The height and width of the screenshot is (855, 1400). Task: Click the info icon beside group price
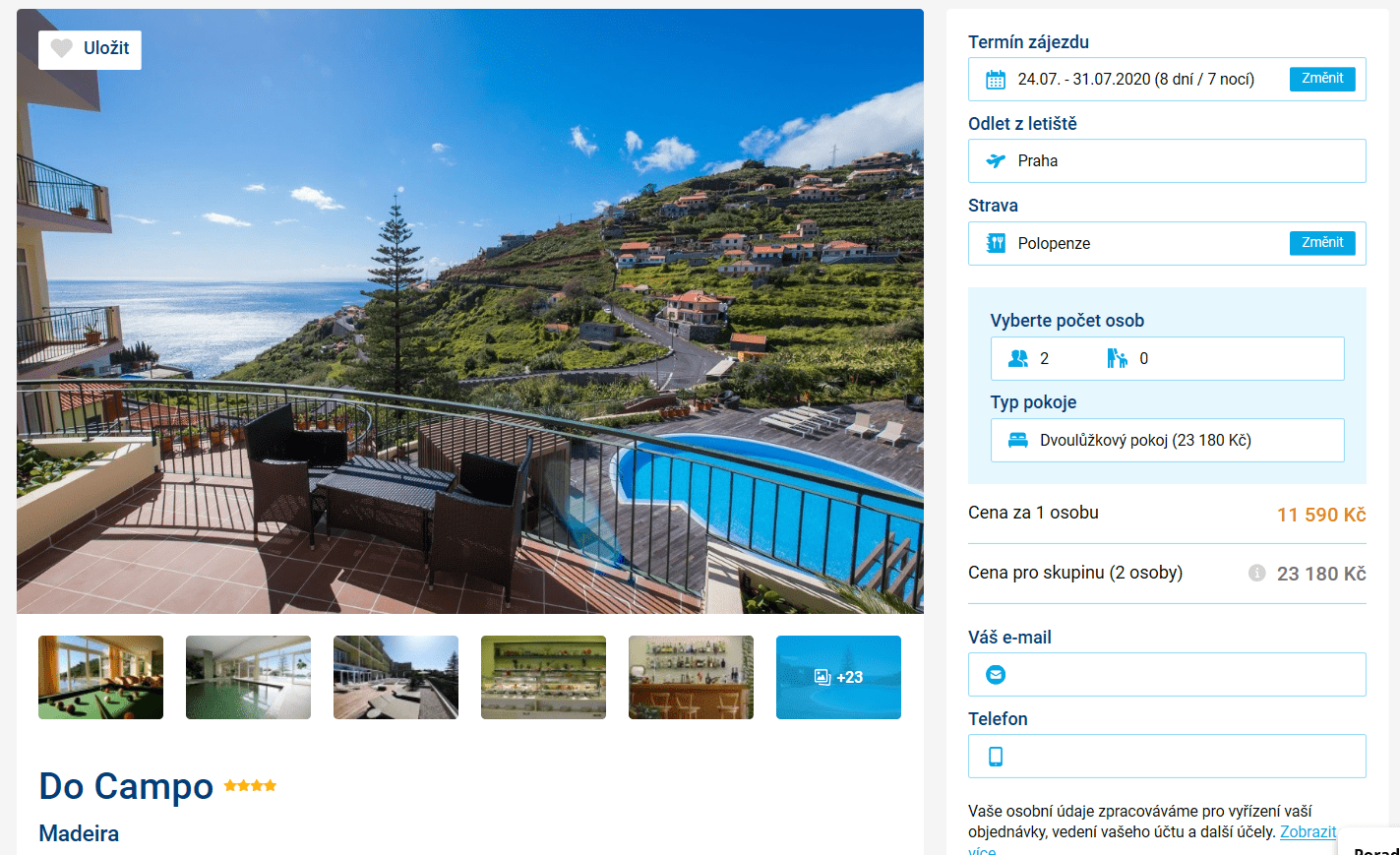pyautogui.click(x=1256, y=573)
